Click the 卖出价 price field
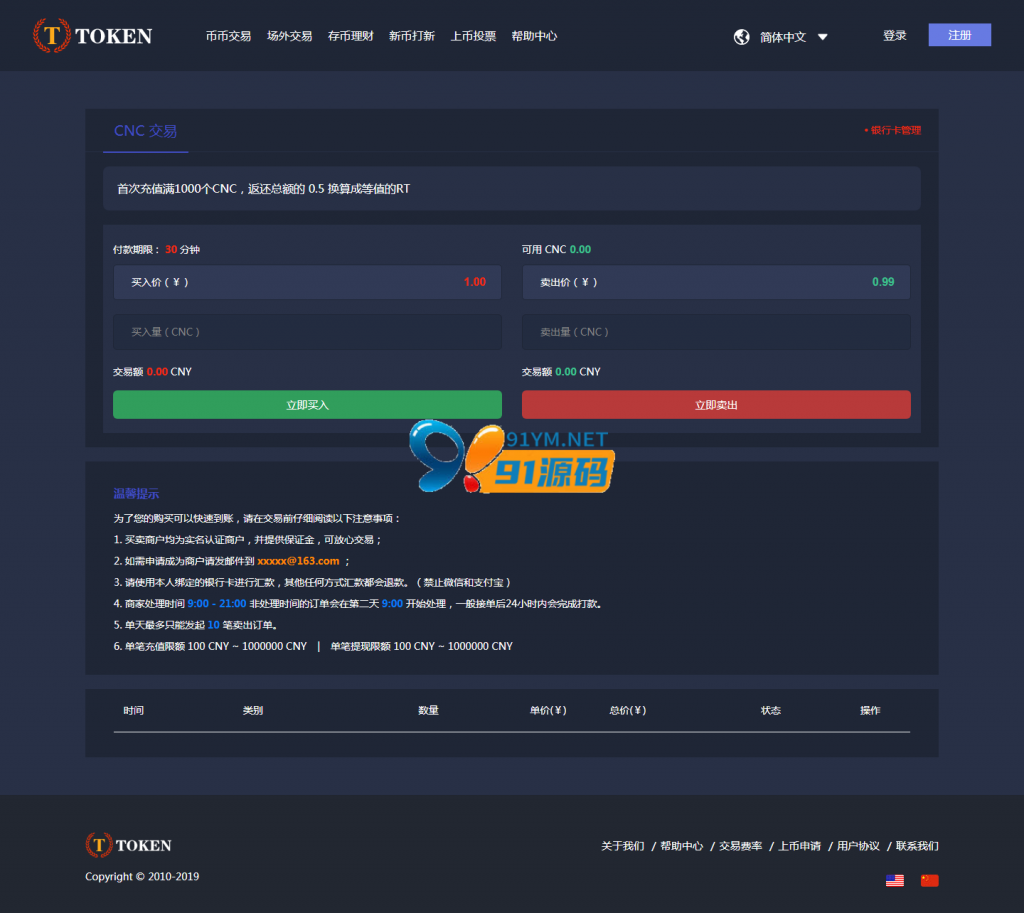This screenshot has height=913, width=1024. (x=716, y=282)
